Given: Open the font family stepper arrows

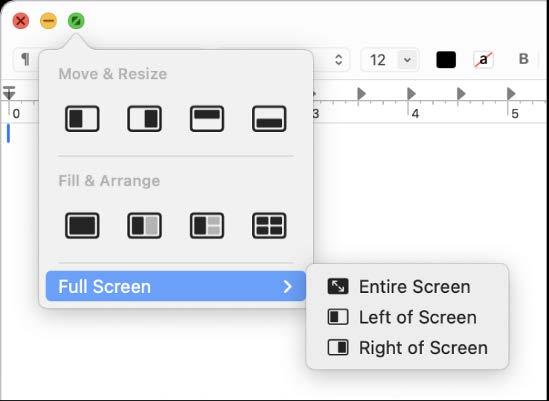Looking at the screenshot, I should pyautogui.click(x=339, y=60).
